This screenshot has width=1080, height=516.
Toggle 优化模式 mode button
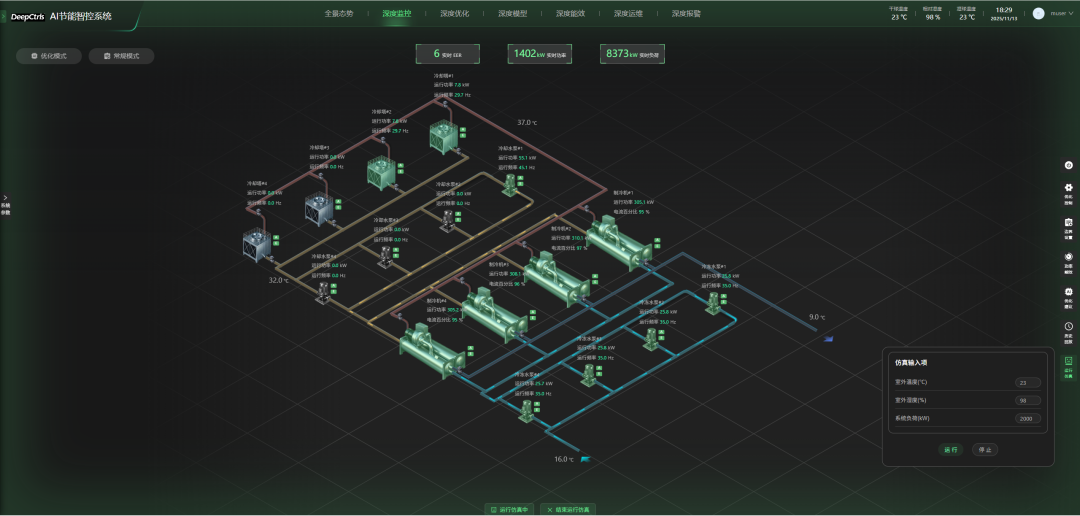coord(48,56)
